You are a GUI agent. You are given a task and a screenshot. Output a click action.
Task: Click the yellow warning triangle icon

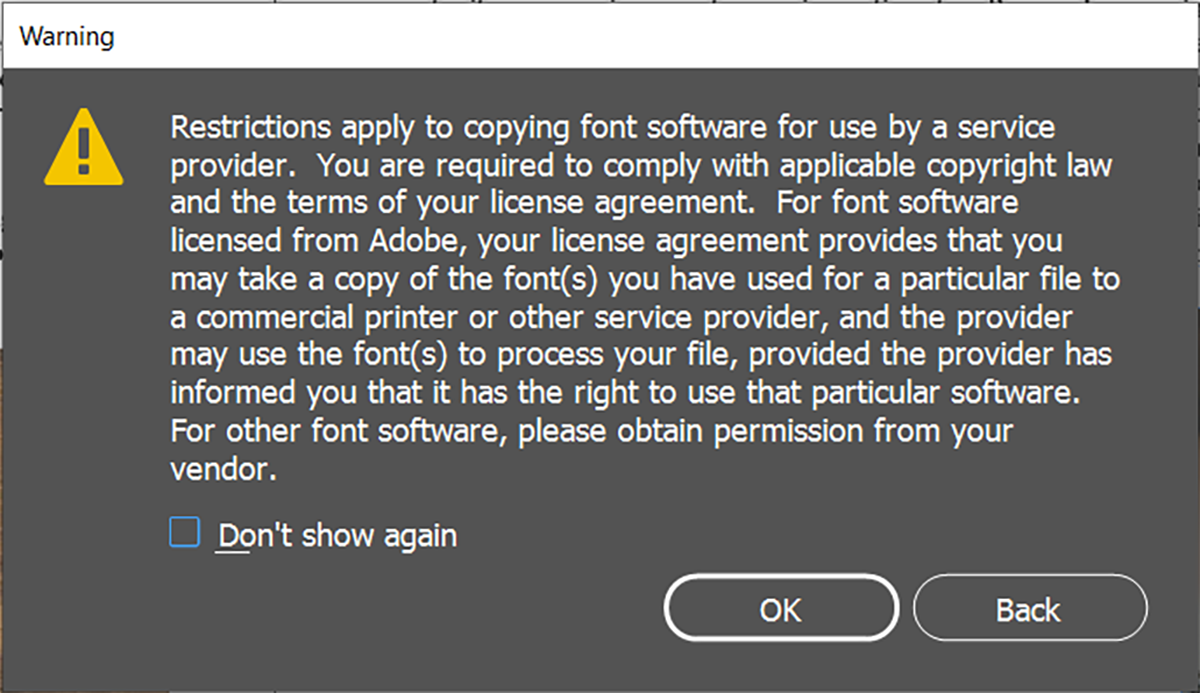[84, 150]
